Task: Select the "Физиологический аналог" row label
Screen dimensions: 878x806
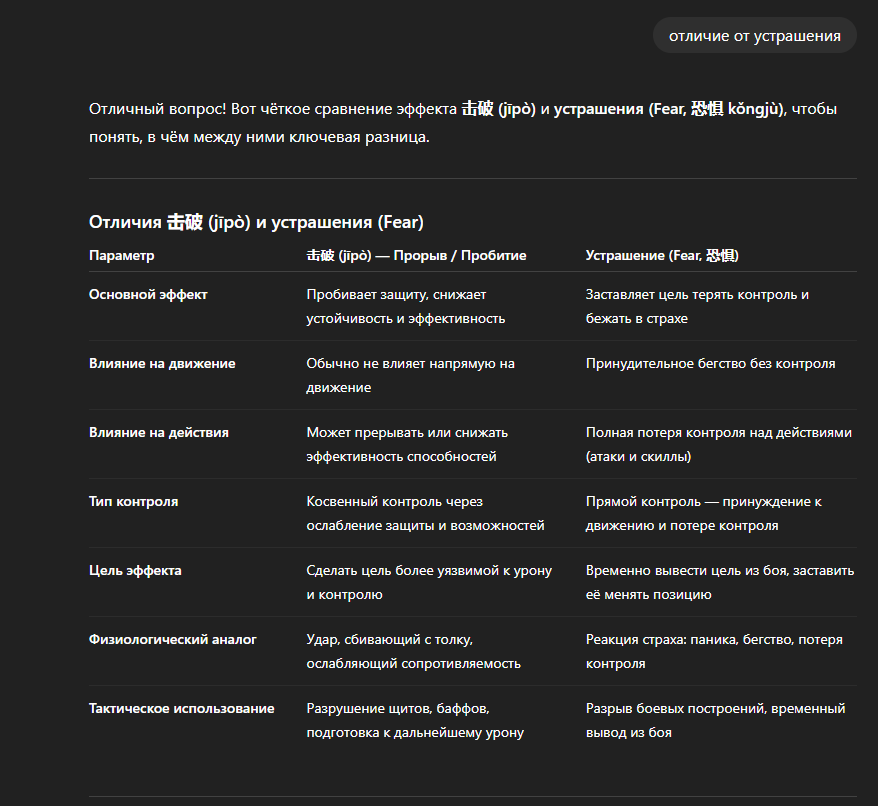Action: click(173, 640)
